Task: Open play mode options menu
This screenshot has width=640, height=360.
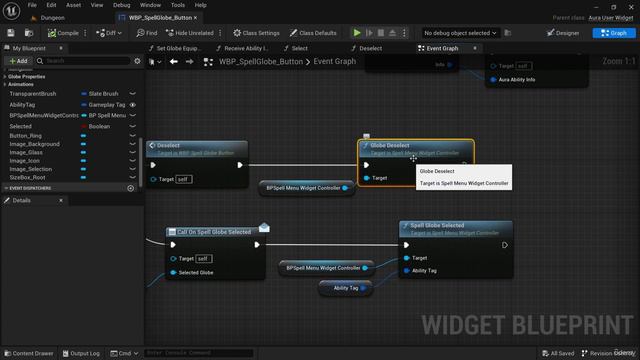Action: [404, 33]
